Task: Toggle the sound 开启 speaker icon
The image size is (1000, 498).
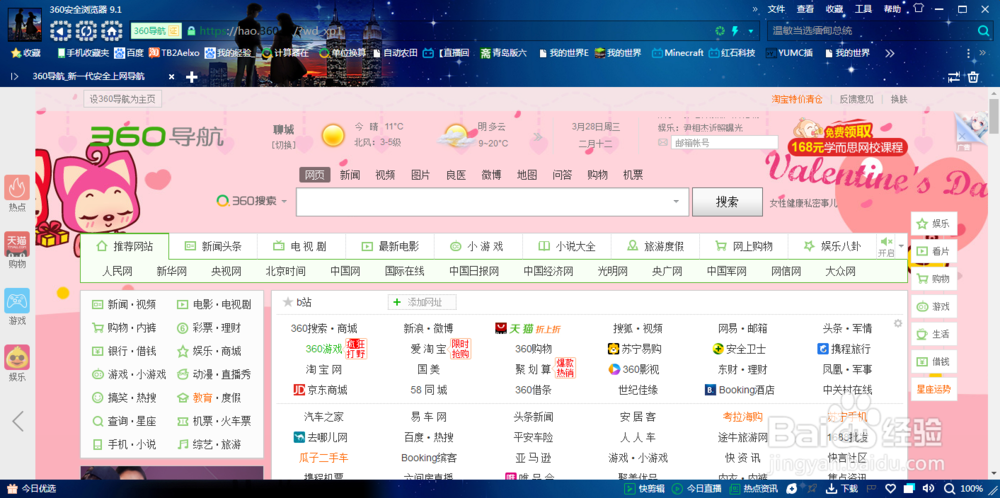Action: pyautogui.click(x=886, y=246)
